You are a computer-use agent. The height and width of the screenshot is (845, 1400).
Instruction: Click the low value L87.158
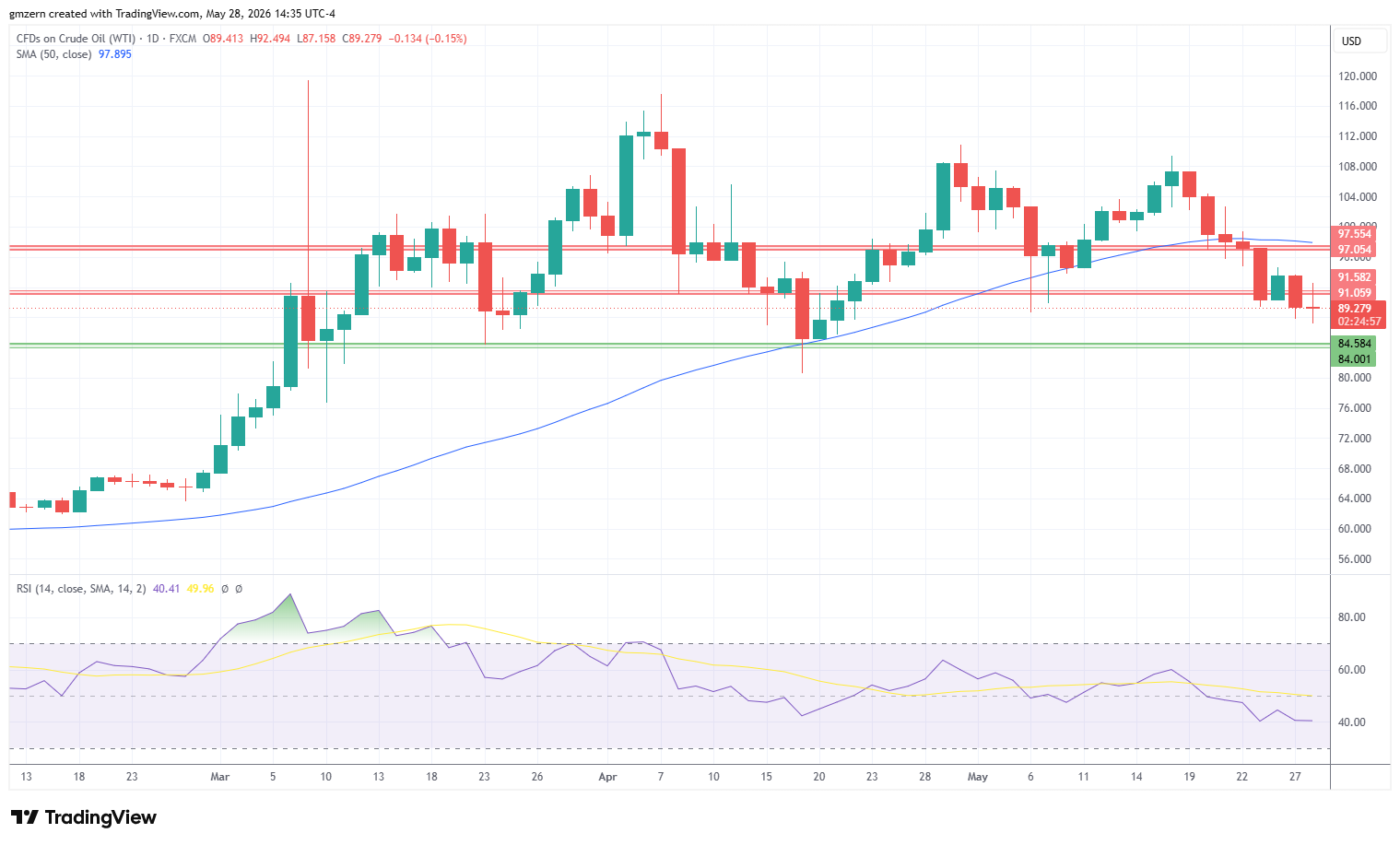[317, 39]
